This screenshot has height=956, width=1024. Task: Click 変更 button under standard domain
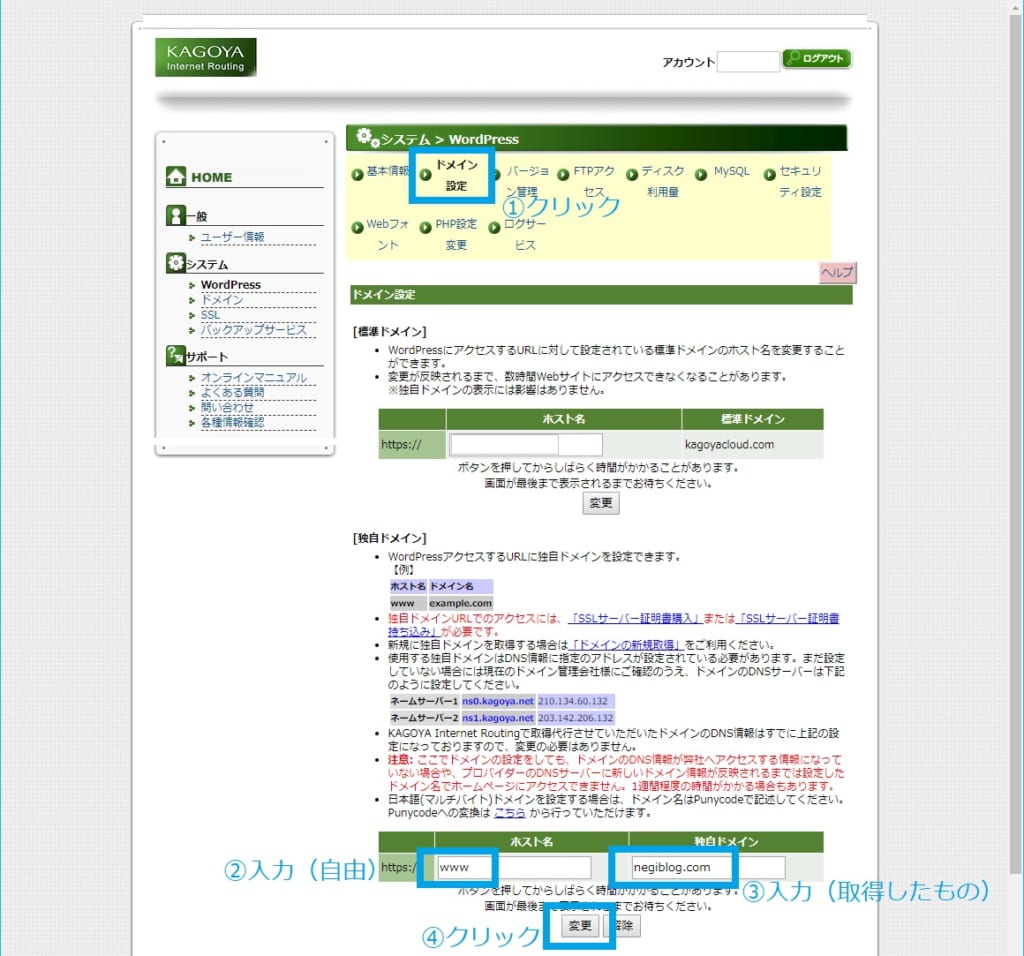pyautogui.click(x=601, y=503)
